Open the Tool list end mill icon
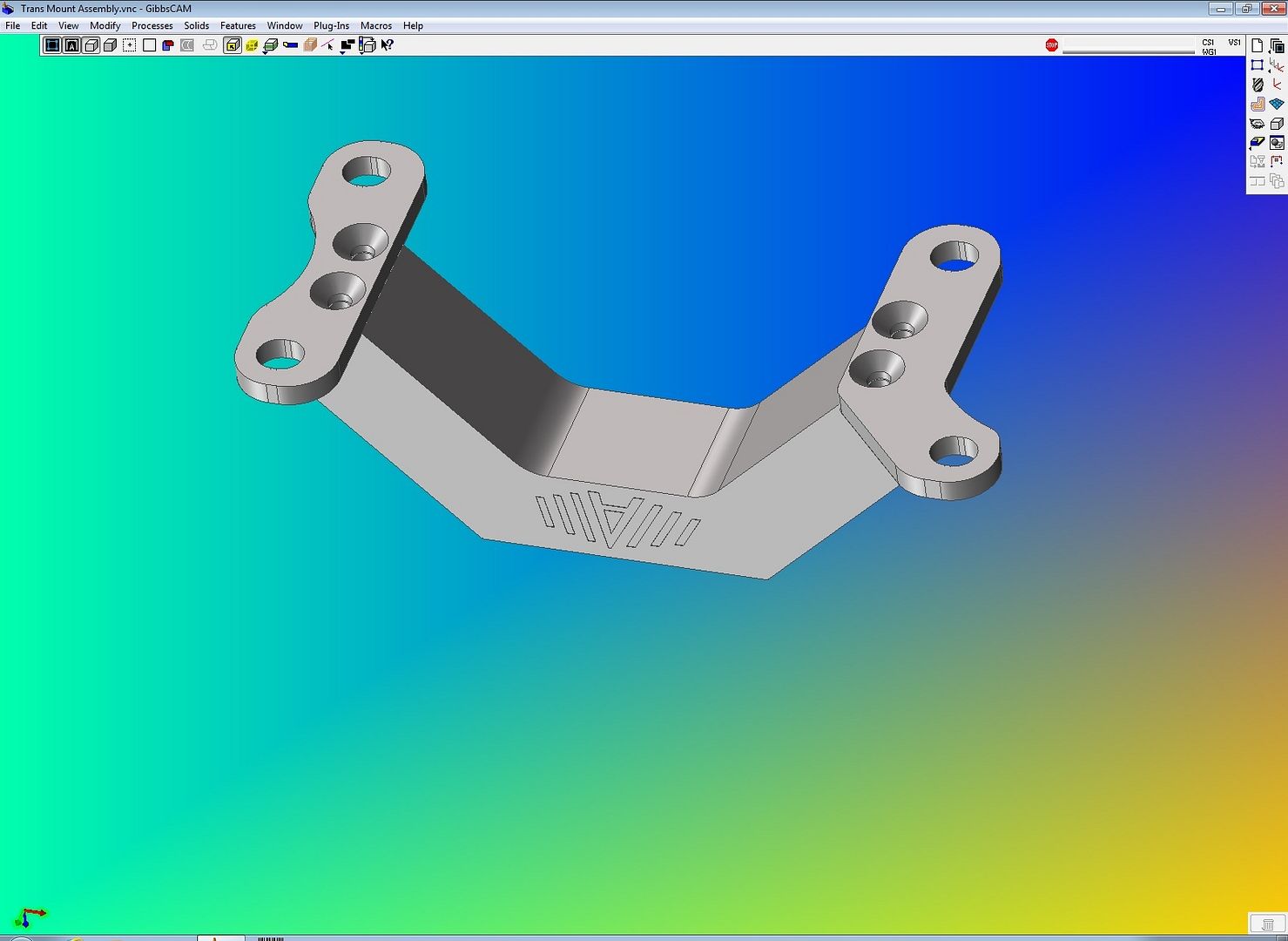The image size is (1288, 941). (x=1258, y=85)
